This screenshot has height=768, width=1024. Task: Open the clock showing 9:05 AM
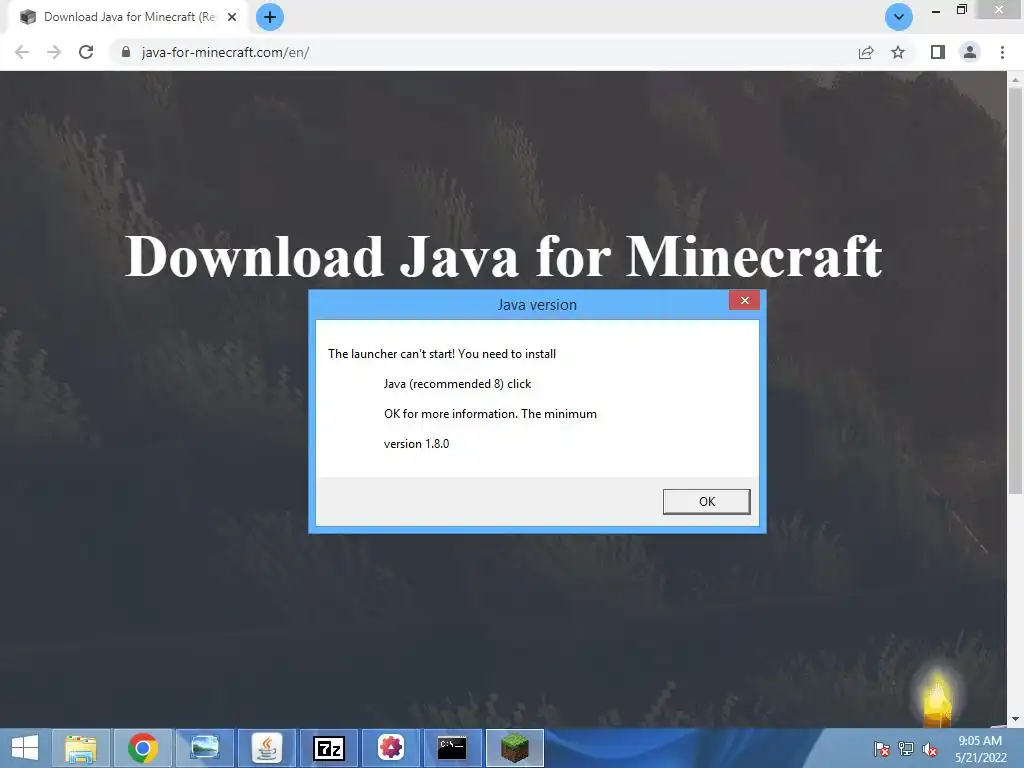point(980,749)
